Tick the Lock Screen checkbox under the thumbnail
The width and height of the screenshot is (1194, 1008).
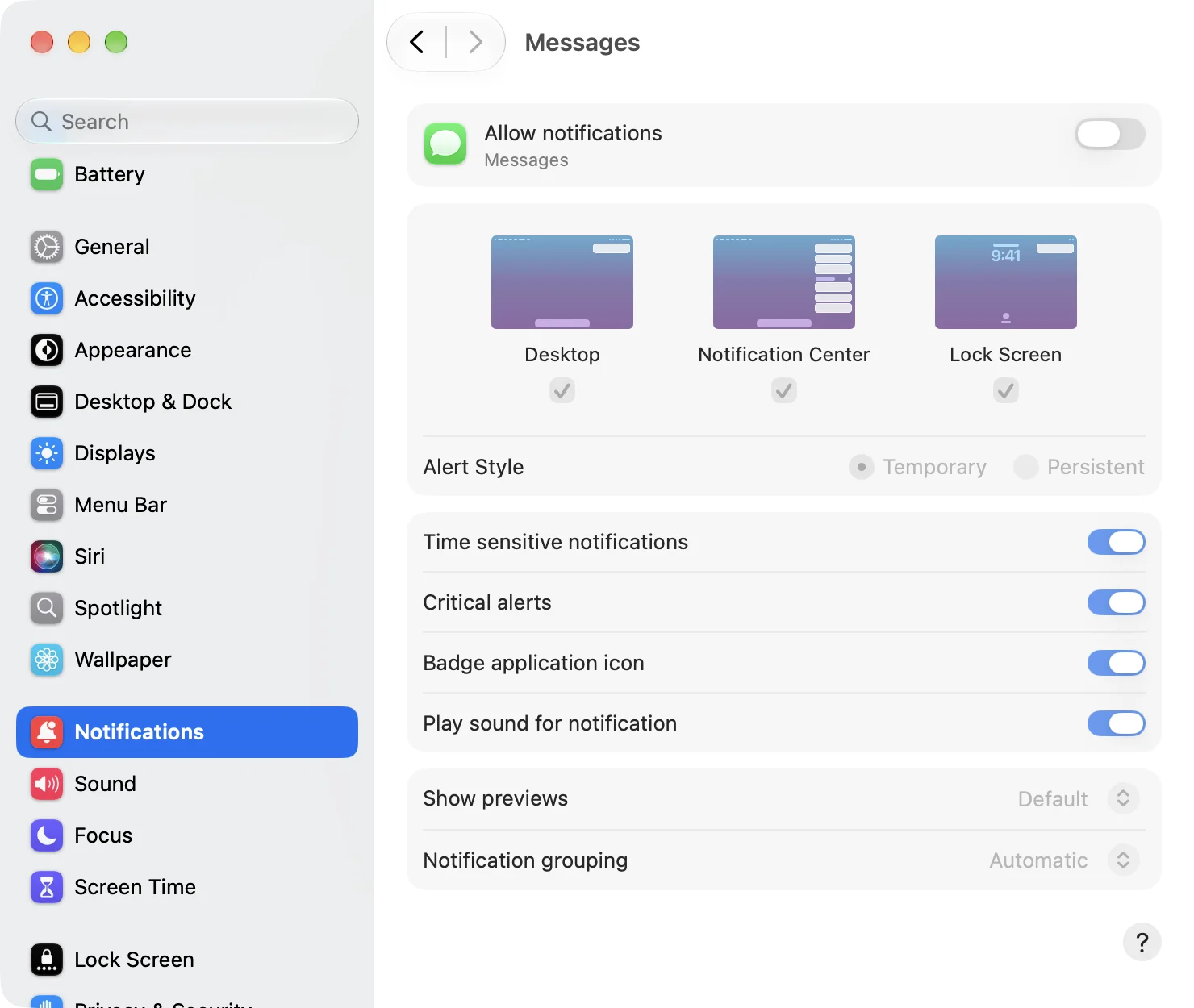1006,391
